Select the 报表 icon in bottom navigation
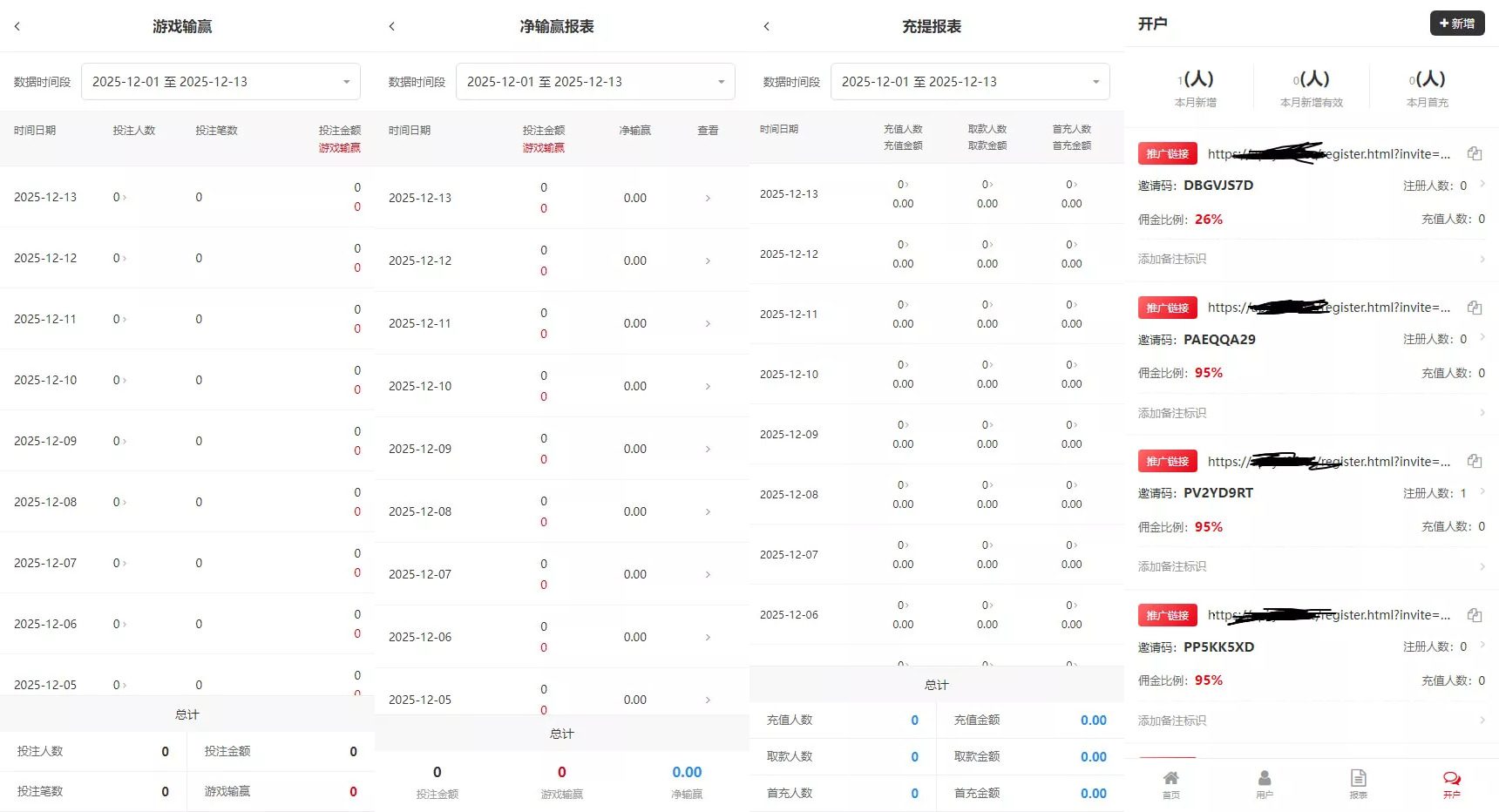 click(1358, 782)
